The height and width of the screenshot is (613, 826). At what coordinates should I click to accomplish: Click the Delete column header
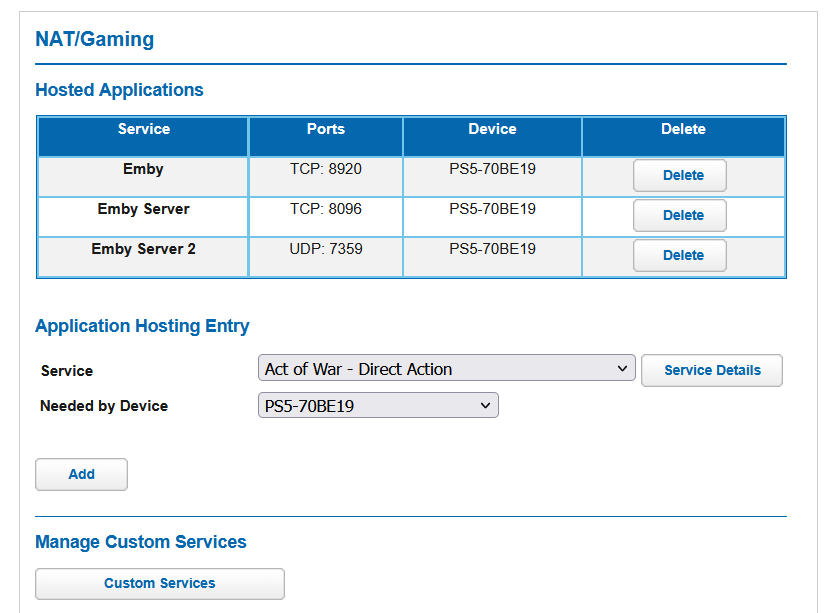(683, 129)
